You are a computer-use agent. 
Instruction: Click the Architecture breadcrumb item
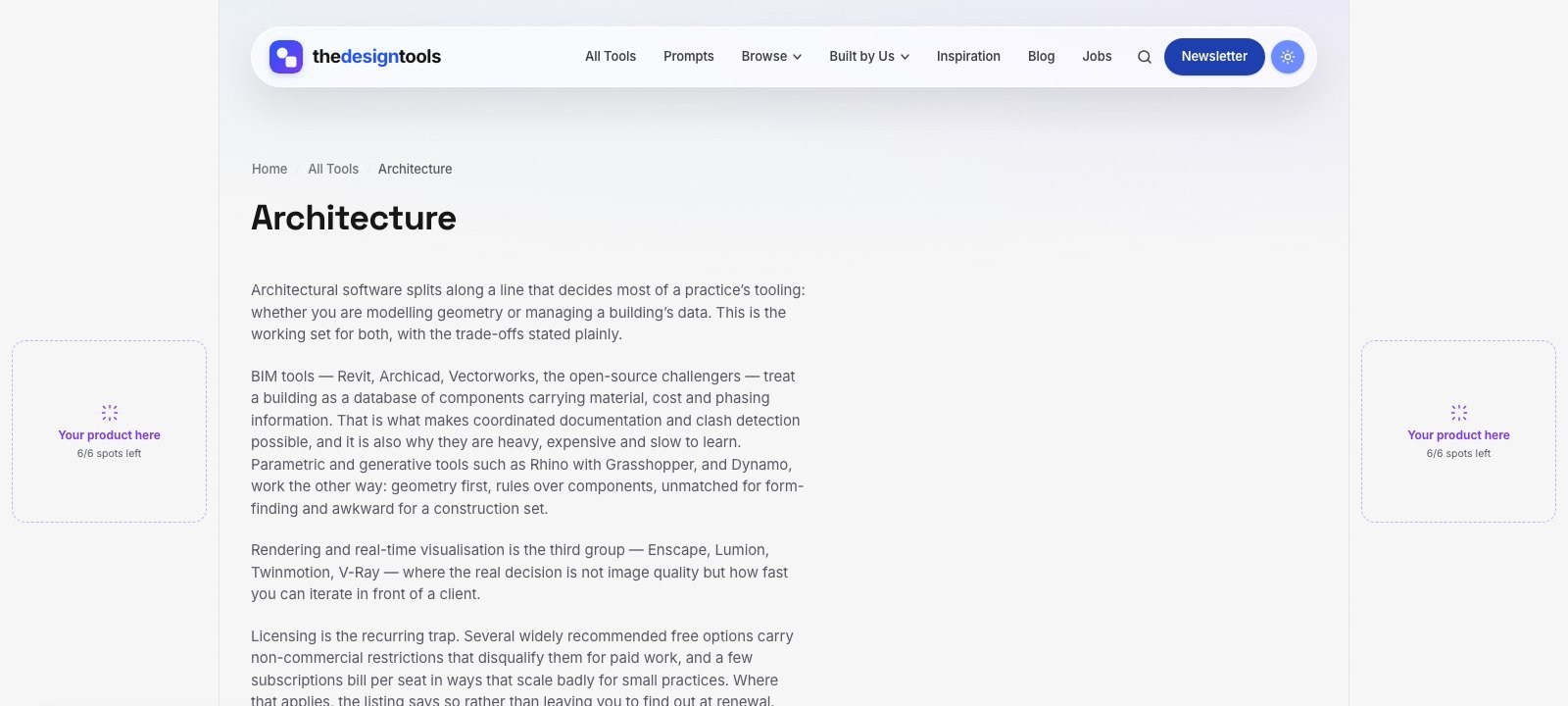pos(416,169)
